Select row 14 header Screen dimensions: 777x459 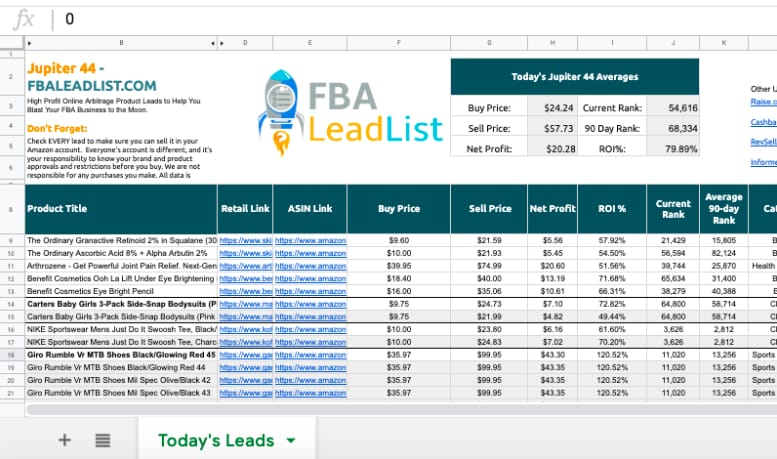pos(11,303)
